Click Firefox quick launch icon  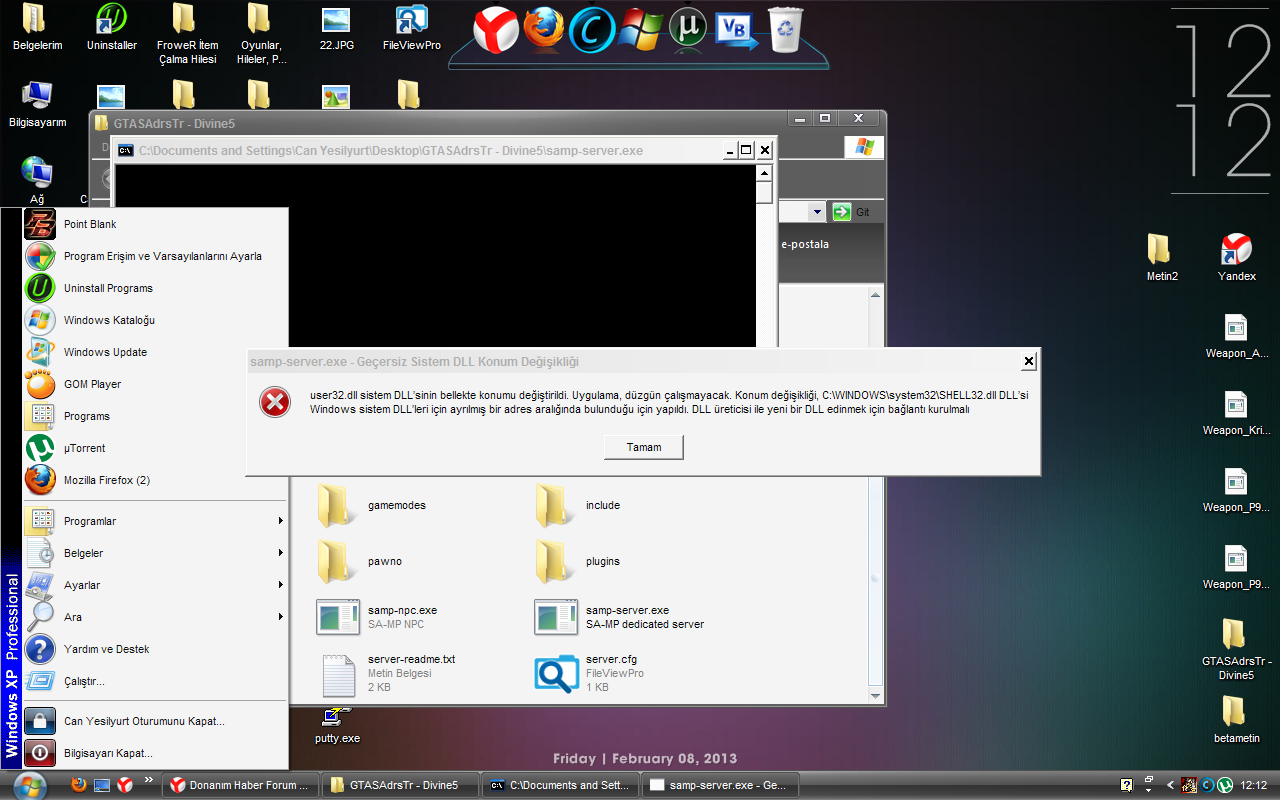pos(79,785)
